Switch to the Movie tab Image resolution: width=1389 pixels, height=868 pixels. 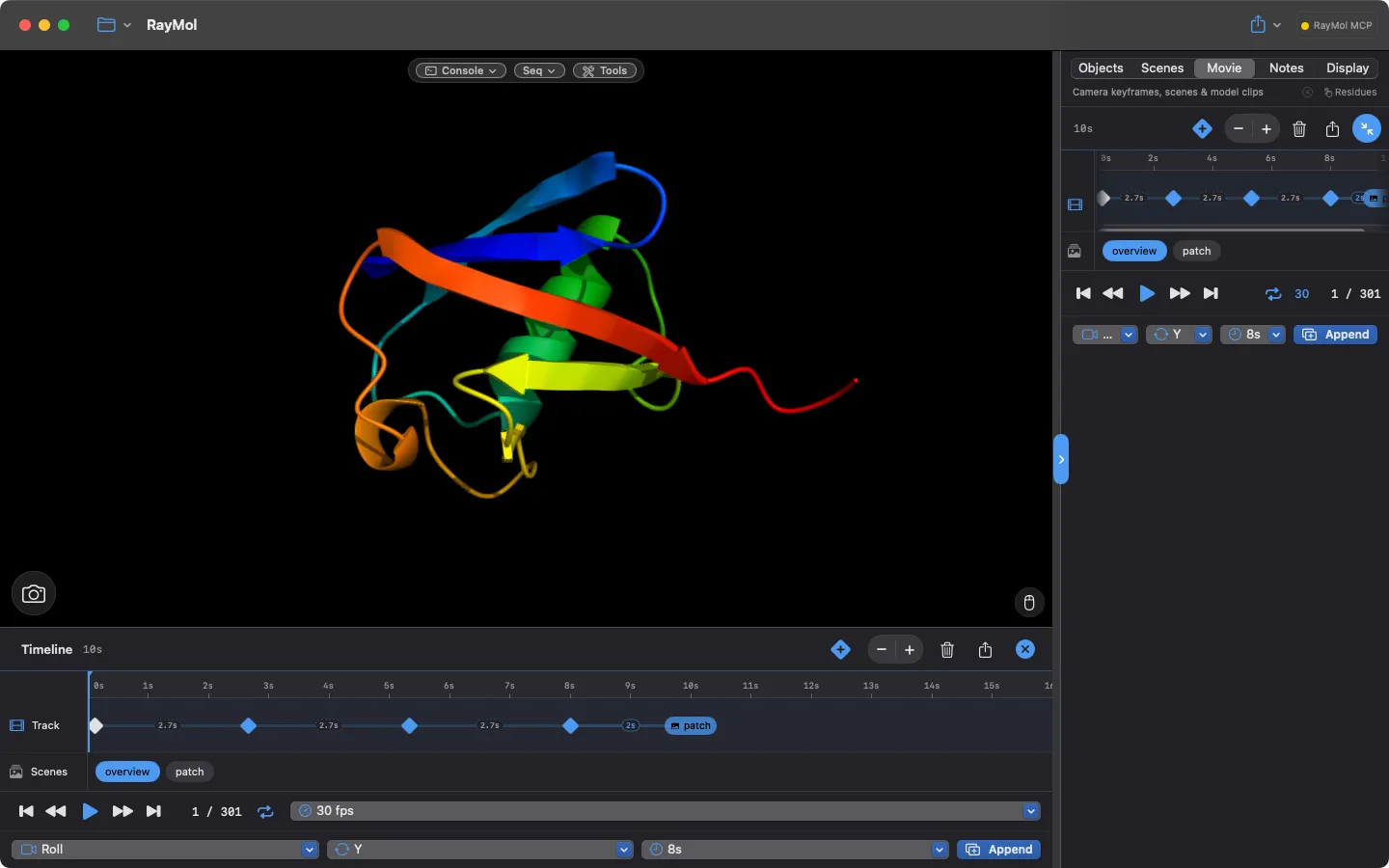1224,68
